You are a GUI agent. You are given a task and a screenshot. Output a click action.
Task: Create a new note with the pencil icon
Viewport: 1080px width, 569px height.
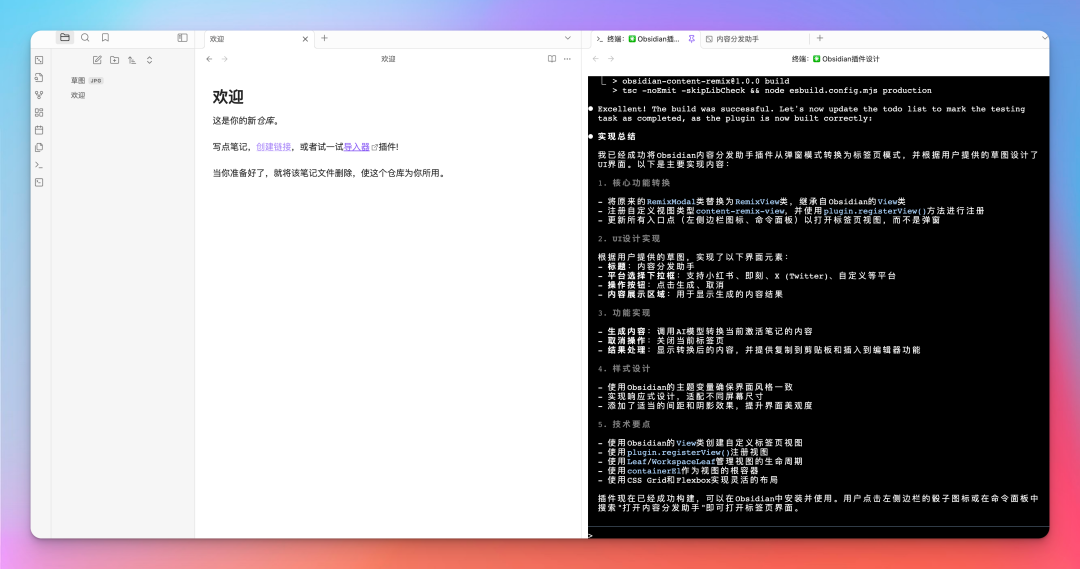click(x=97, y=60)
